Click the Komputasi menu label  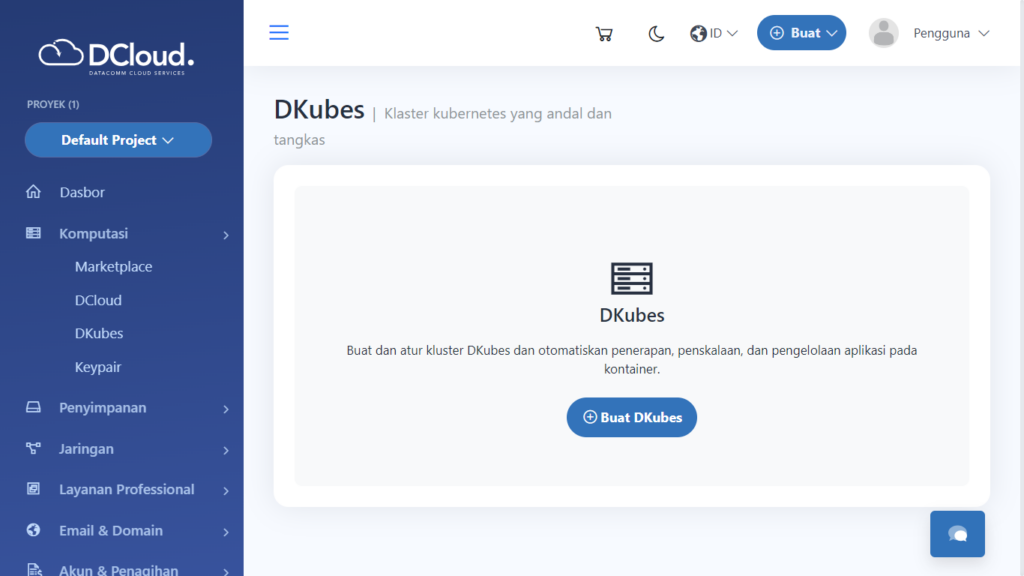(93, 233)
